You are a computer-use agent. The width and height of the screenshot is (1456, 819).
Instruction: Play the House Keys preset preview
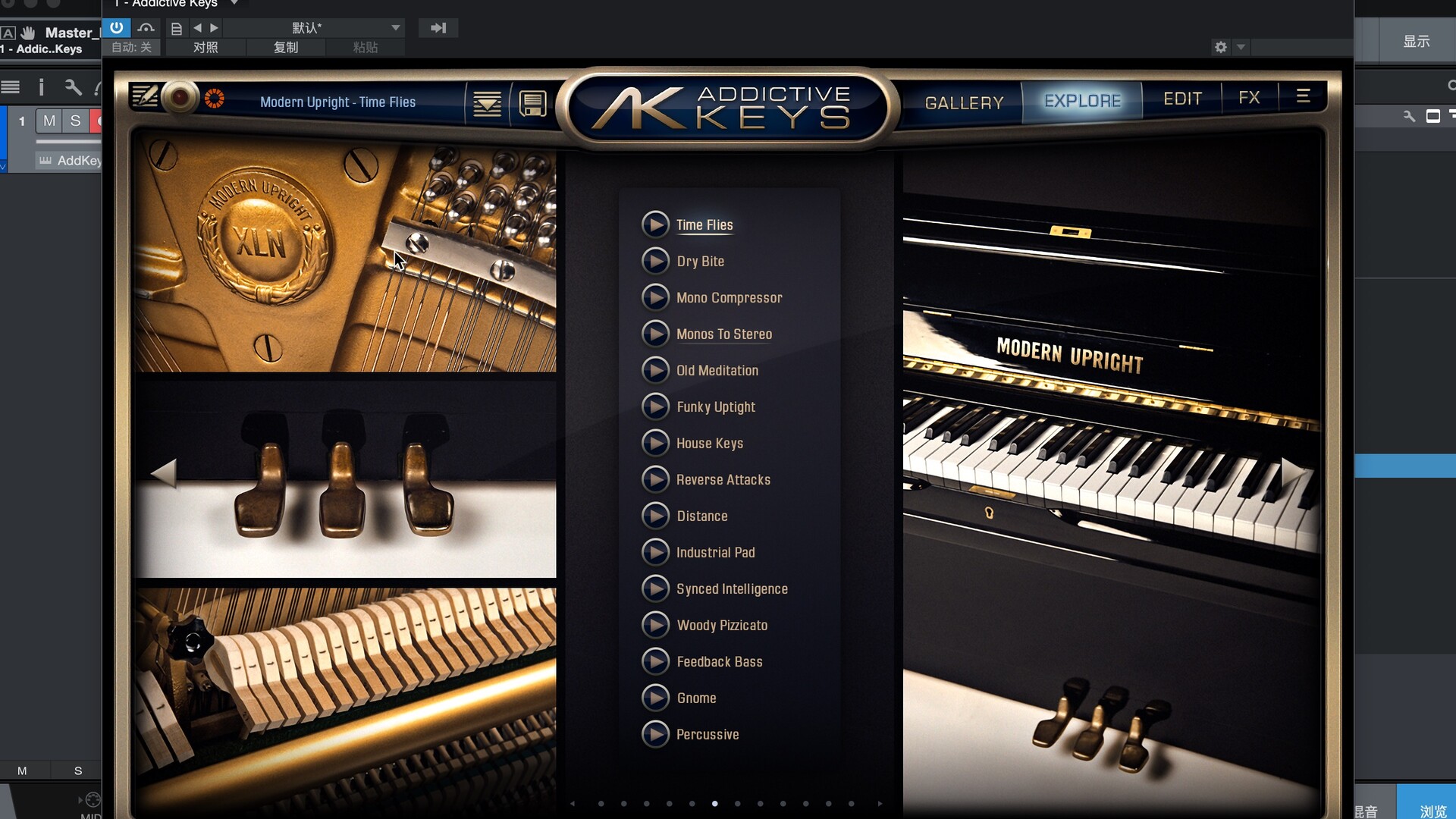tap(655, 443)
